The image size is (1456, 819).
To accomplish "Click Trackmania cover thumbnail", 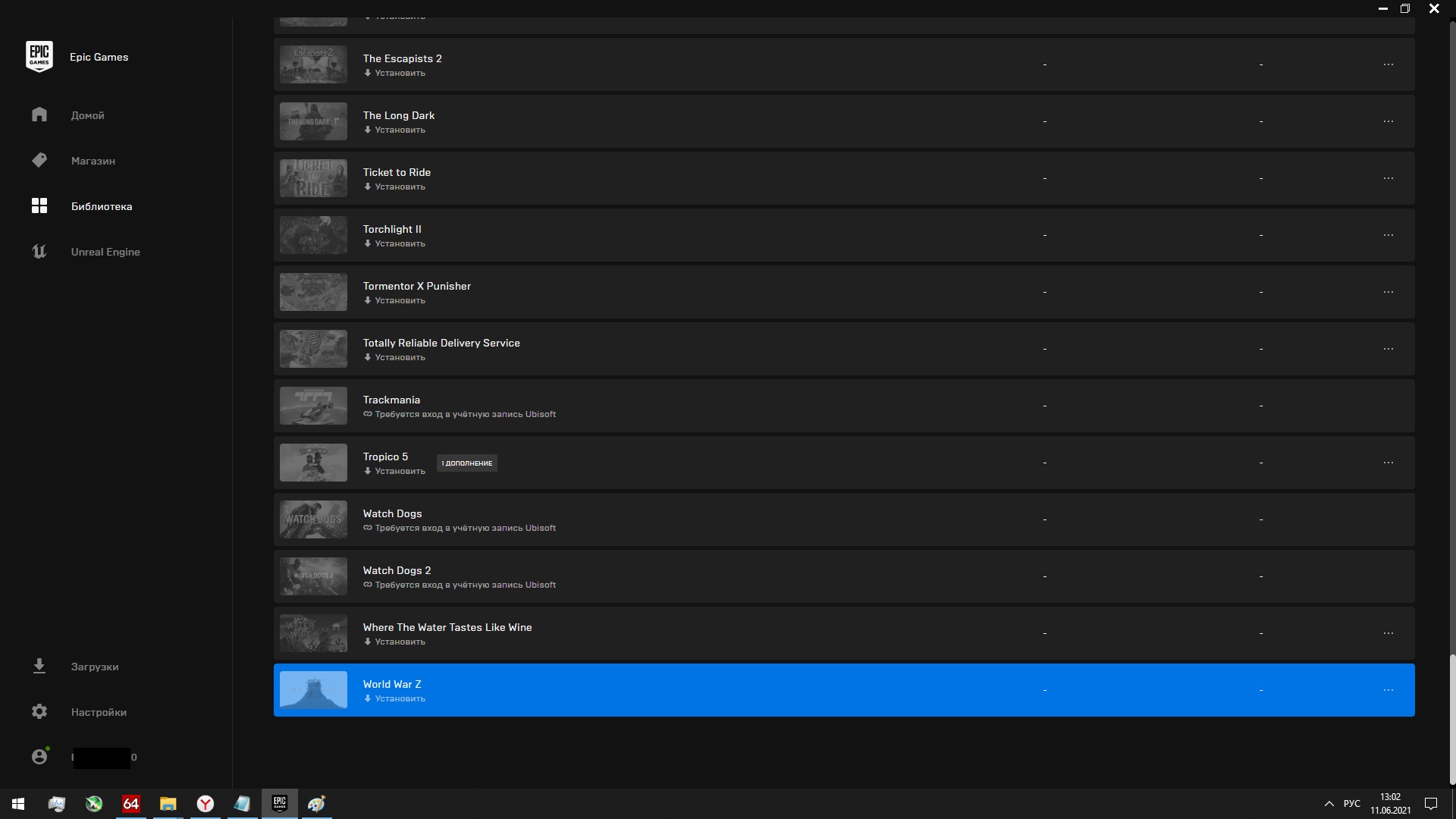I will (313, 406).
